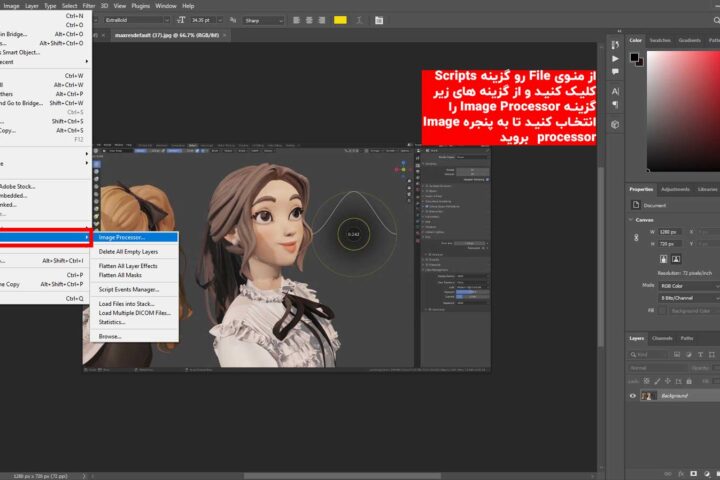Screen dimensions: 720x480
Task: Set canvas orientation to landscape
Action: tap(676, 259)
